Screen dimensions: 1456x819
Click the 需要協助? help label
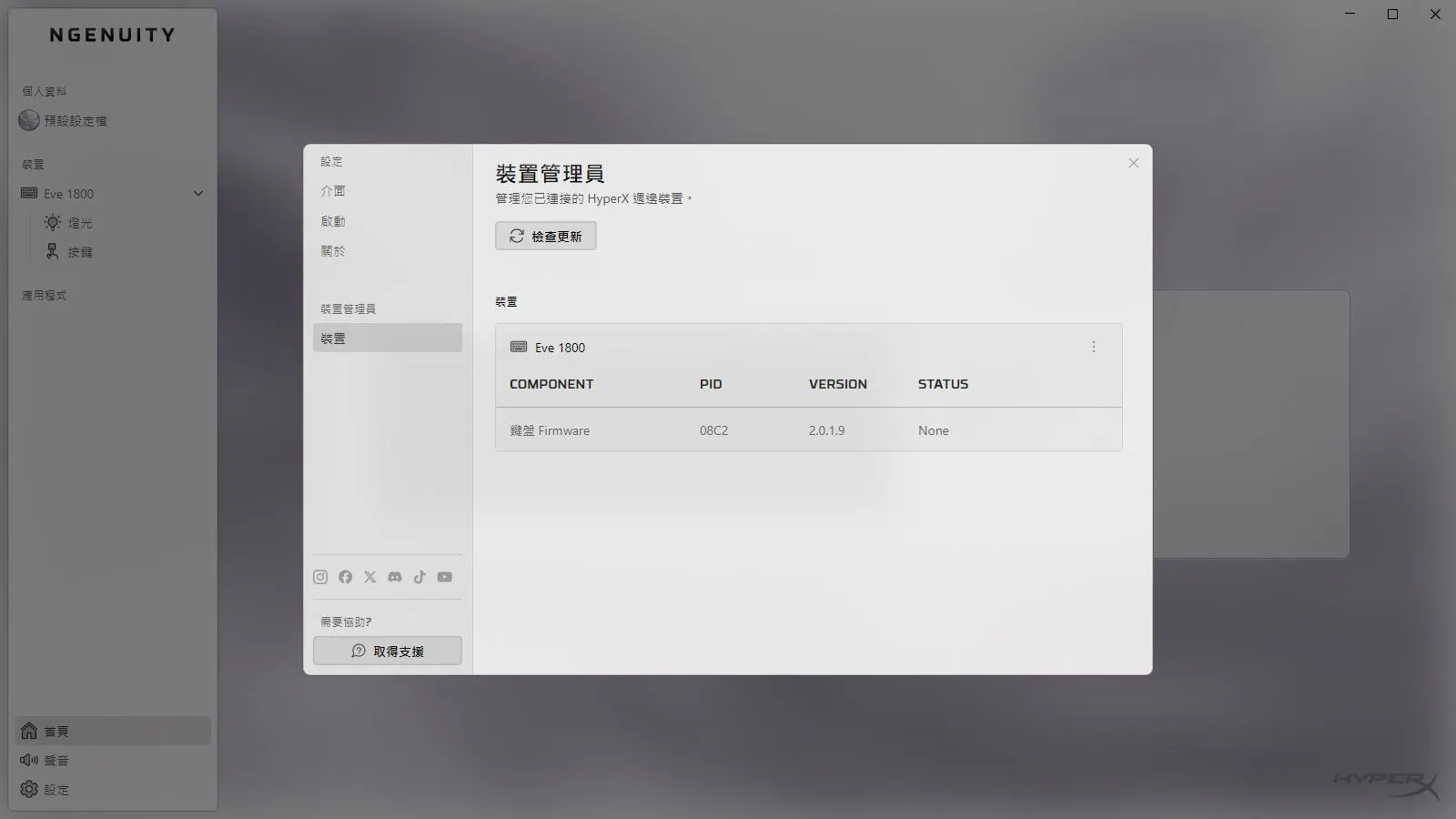point(346,622)
